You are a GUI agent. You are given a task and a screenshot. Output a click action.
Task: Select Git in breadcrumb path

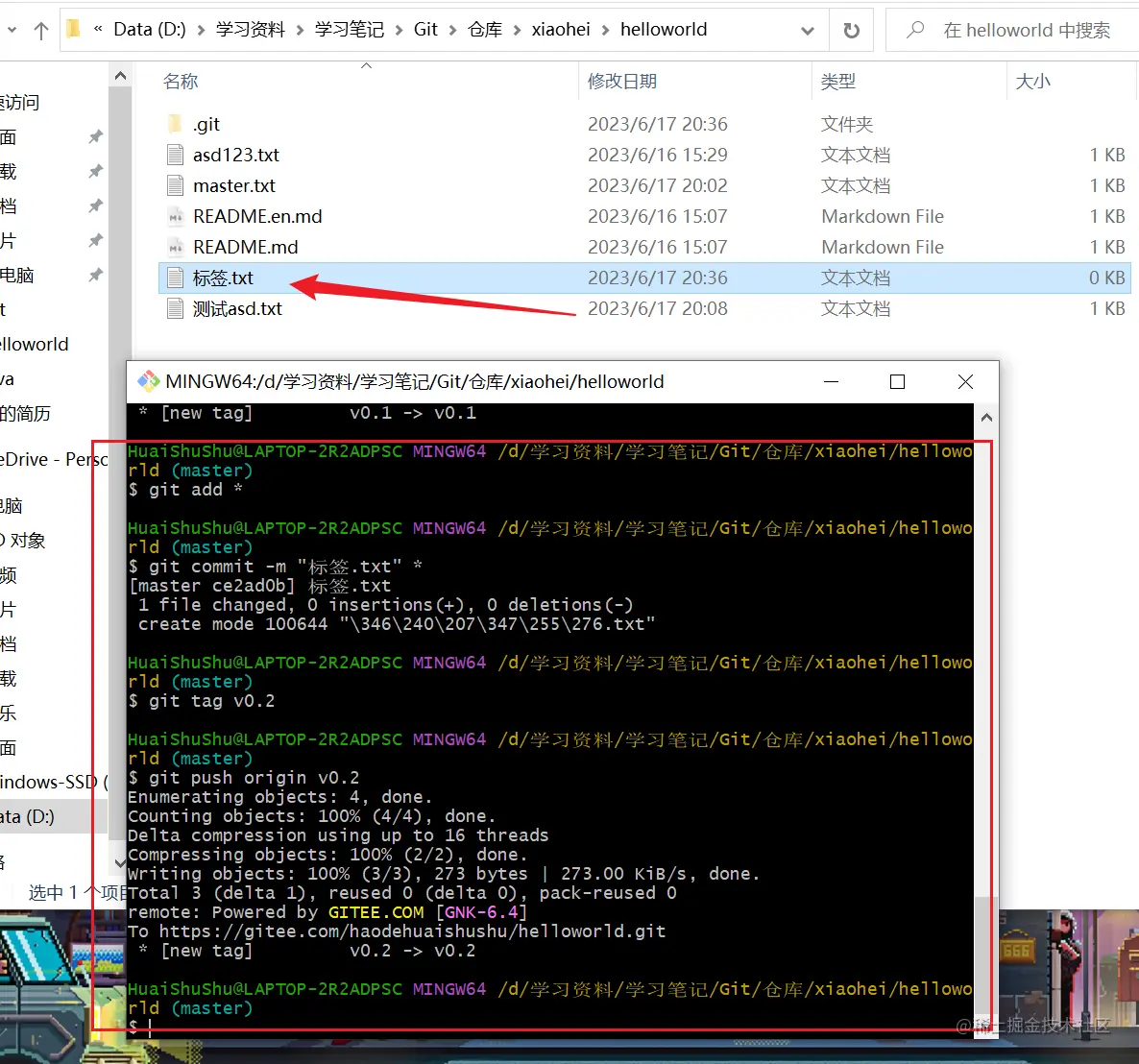pyautogui.click(x=425, y=29)
